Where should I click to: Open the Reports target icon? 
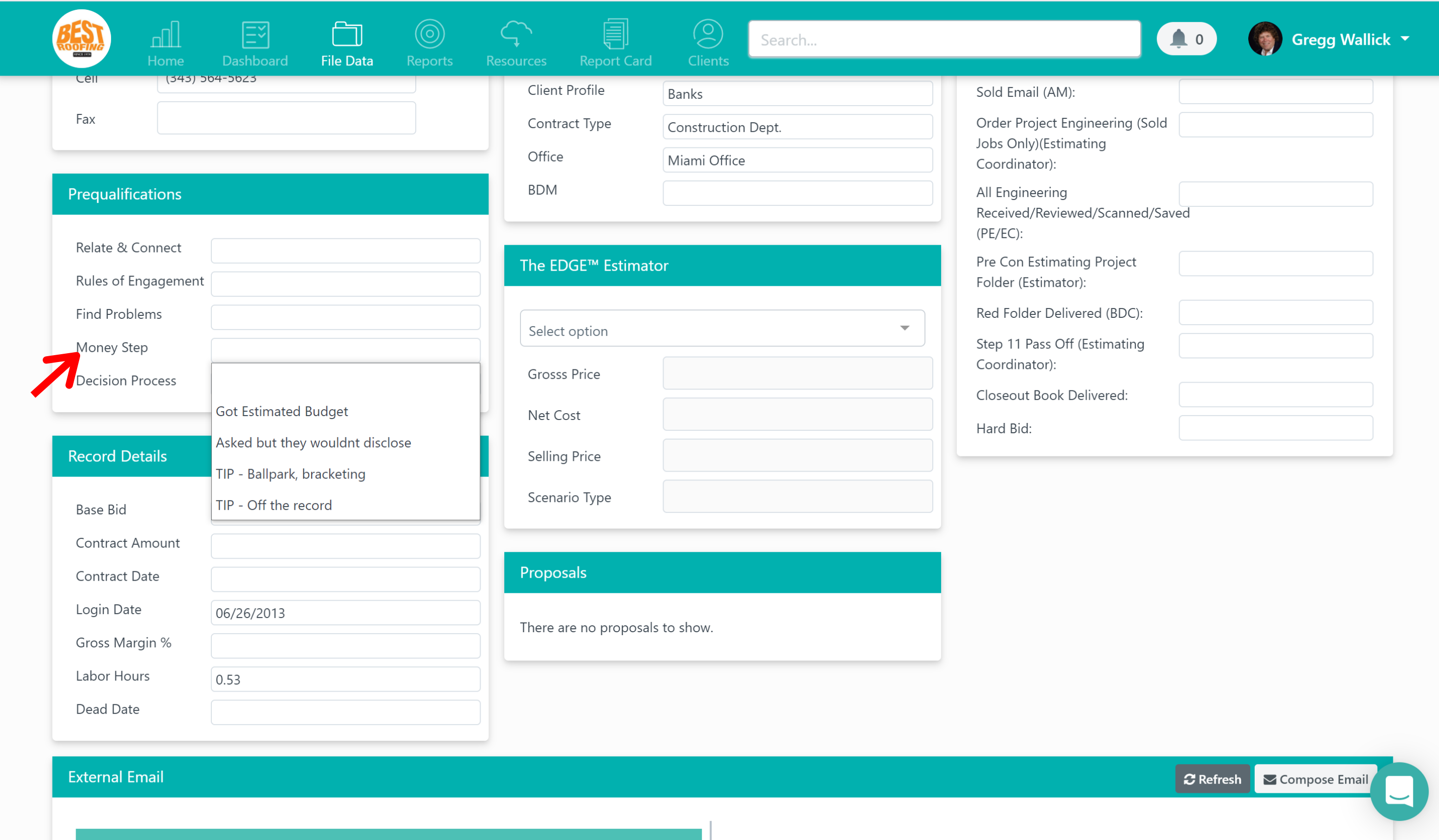tap(430, 34)
